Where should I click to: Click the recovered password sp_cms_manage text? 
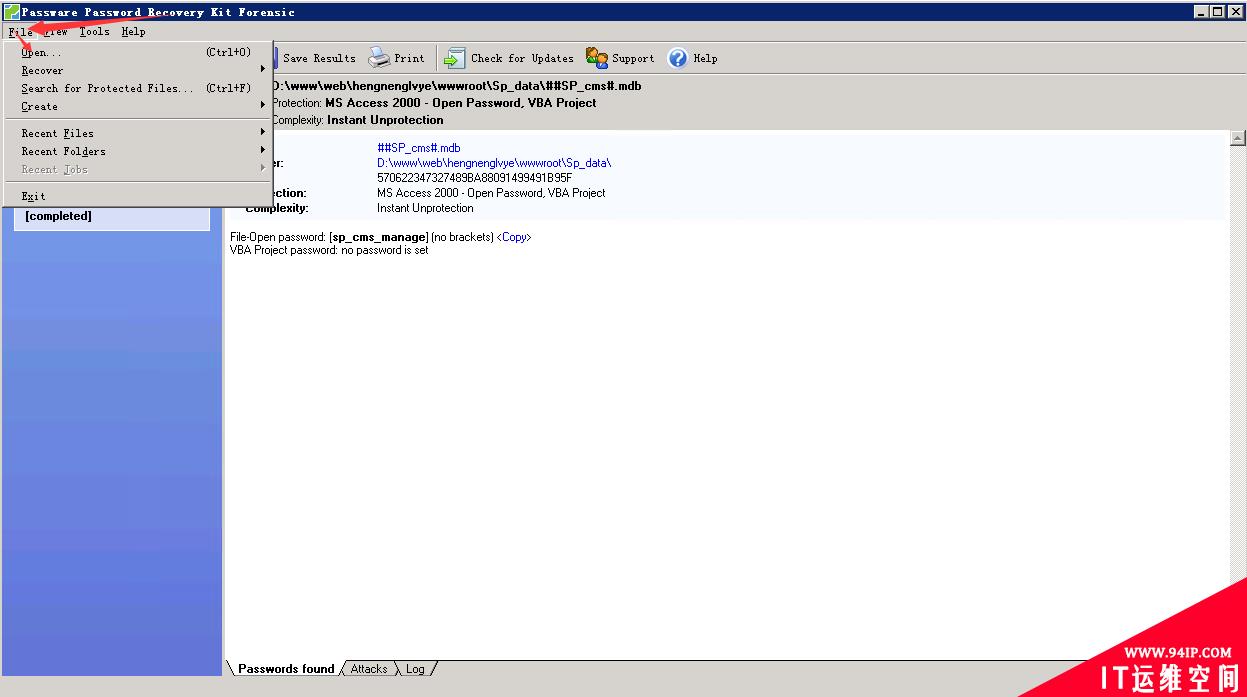point(379,237)
